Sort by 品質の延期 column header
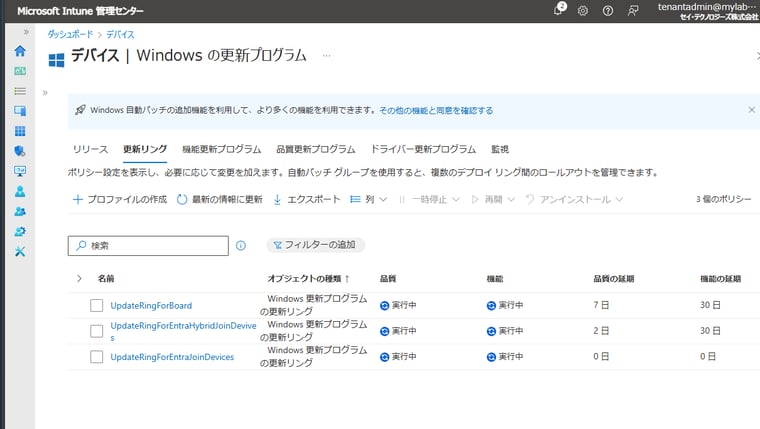 [x=614, y=279]
